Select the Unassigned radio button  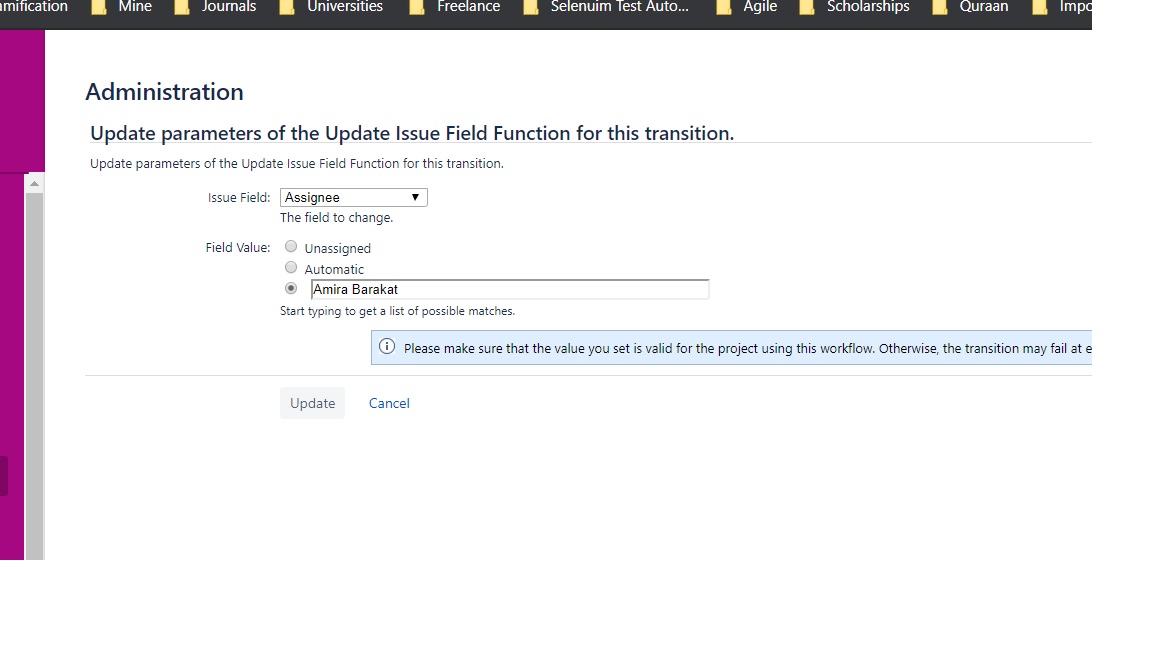(x=290, y=246)
